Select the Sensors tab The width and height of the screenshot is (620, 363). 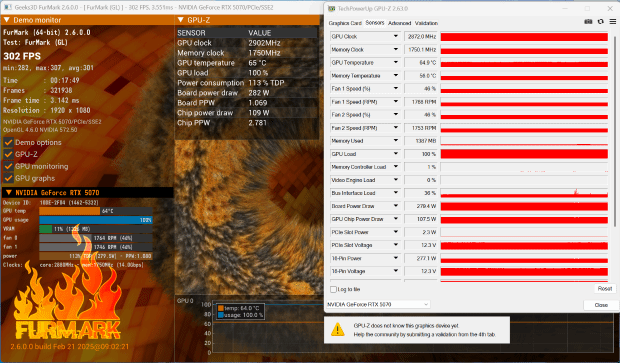375,23
